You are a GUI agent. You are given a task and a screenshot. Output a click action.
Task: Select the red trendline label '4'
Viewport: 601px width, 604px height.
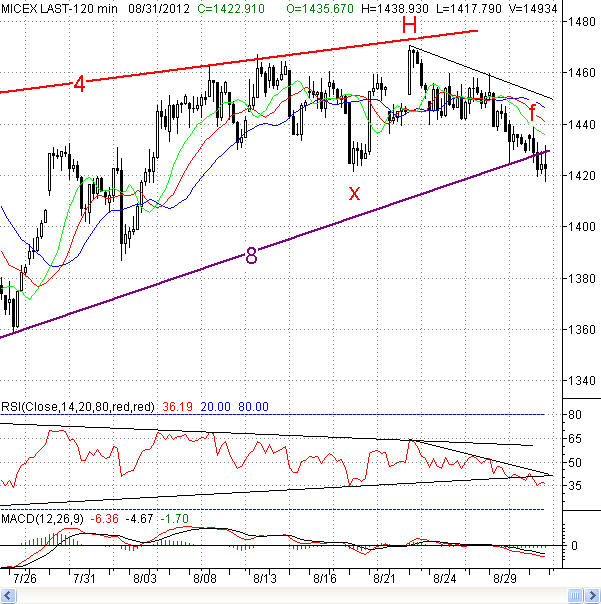(x=79, y=84)
